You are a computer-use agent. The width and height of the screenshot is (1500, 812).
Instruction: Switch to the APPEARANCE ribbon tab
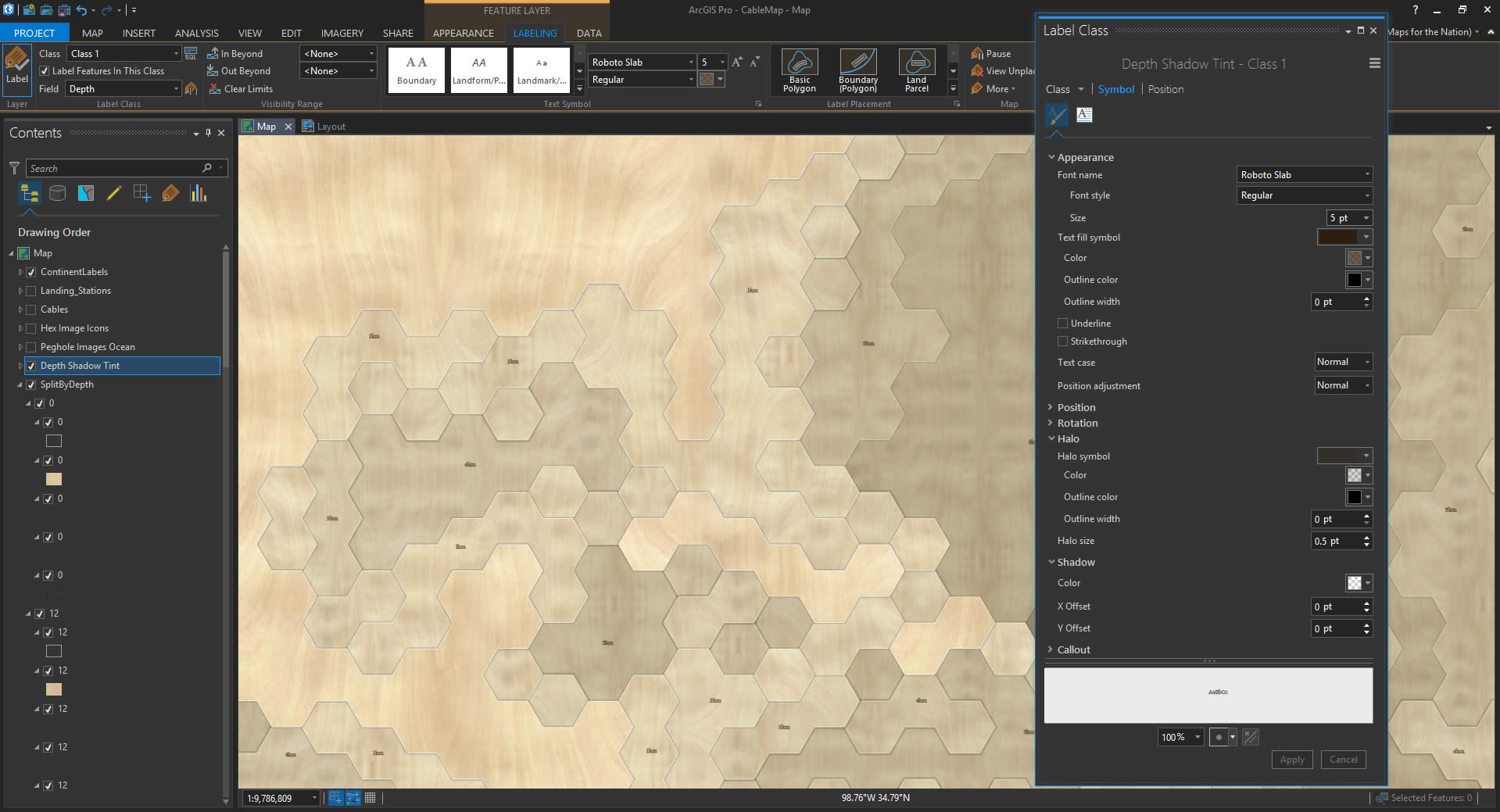tap(463, 33)
